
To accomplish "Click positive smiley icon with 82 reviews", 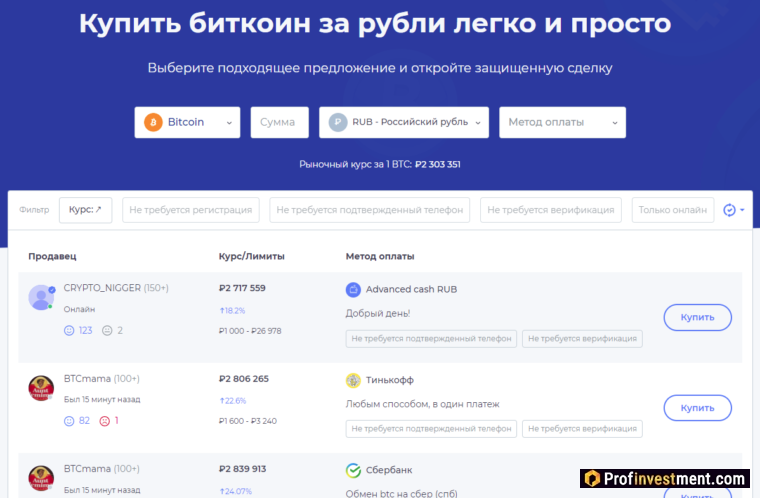I will click(x=69, y=421).
